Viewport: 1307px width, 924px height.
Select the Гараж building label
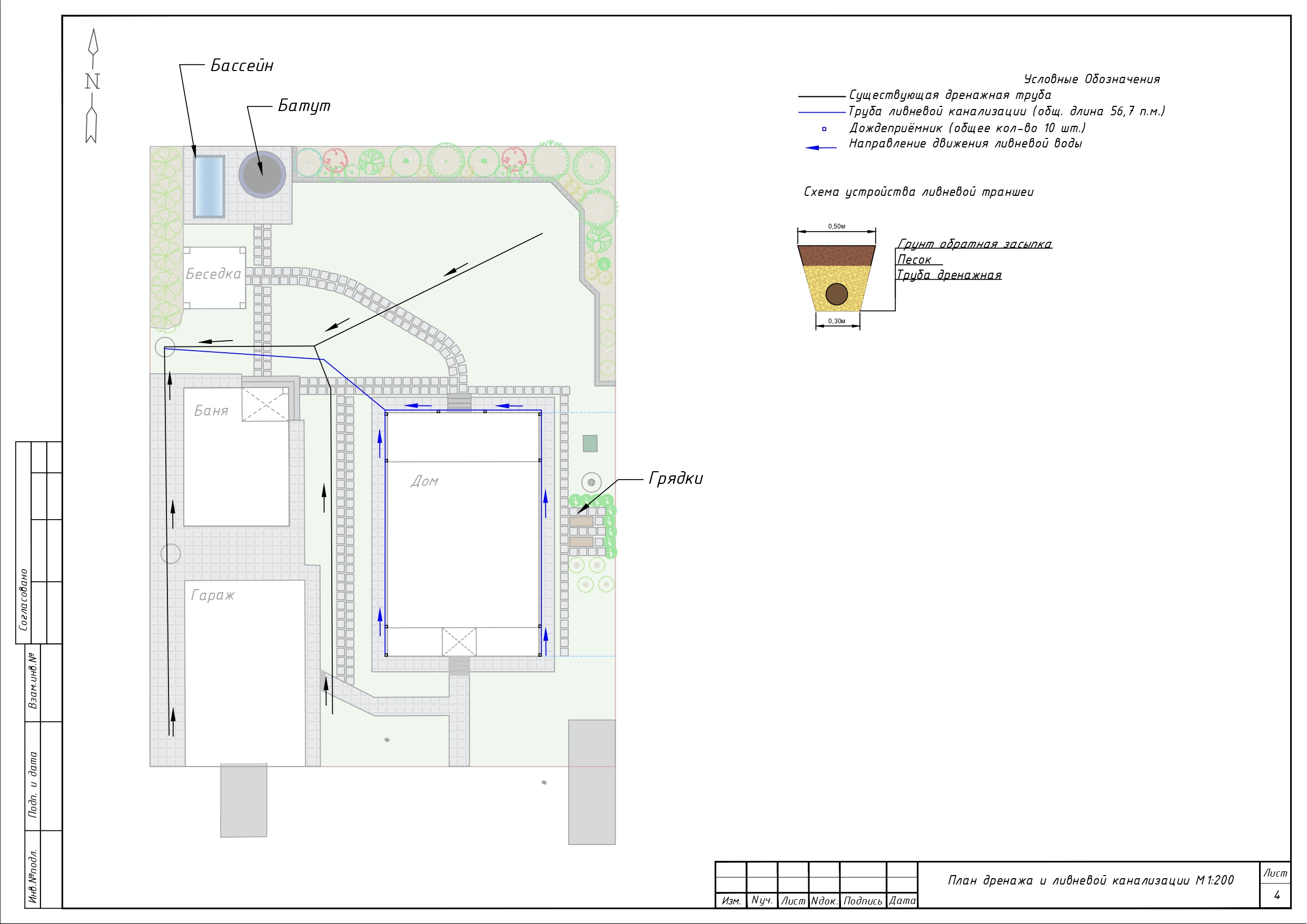pos(212,595)
